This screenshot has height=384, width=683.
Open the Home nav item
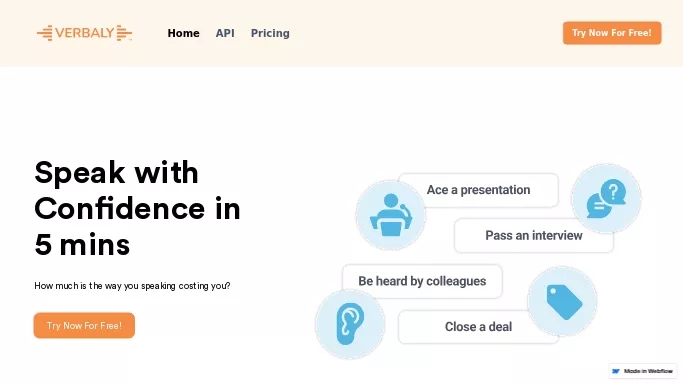coord(183,33)
